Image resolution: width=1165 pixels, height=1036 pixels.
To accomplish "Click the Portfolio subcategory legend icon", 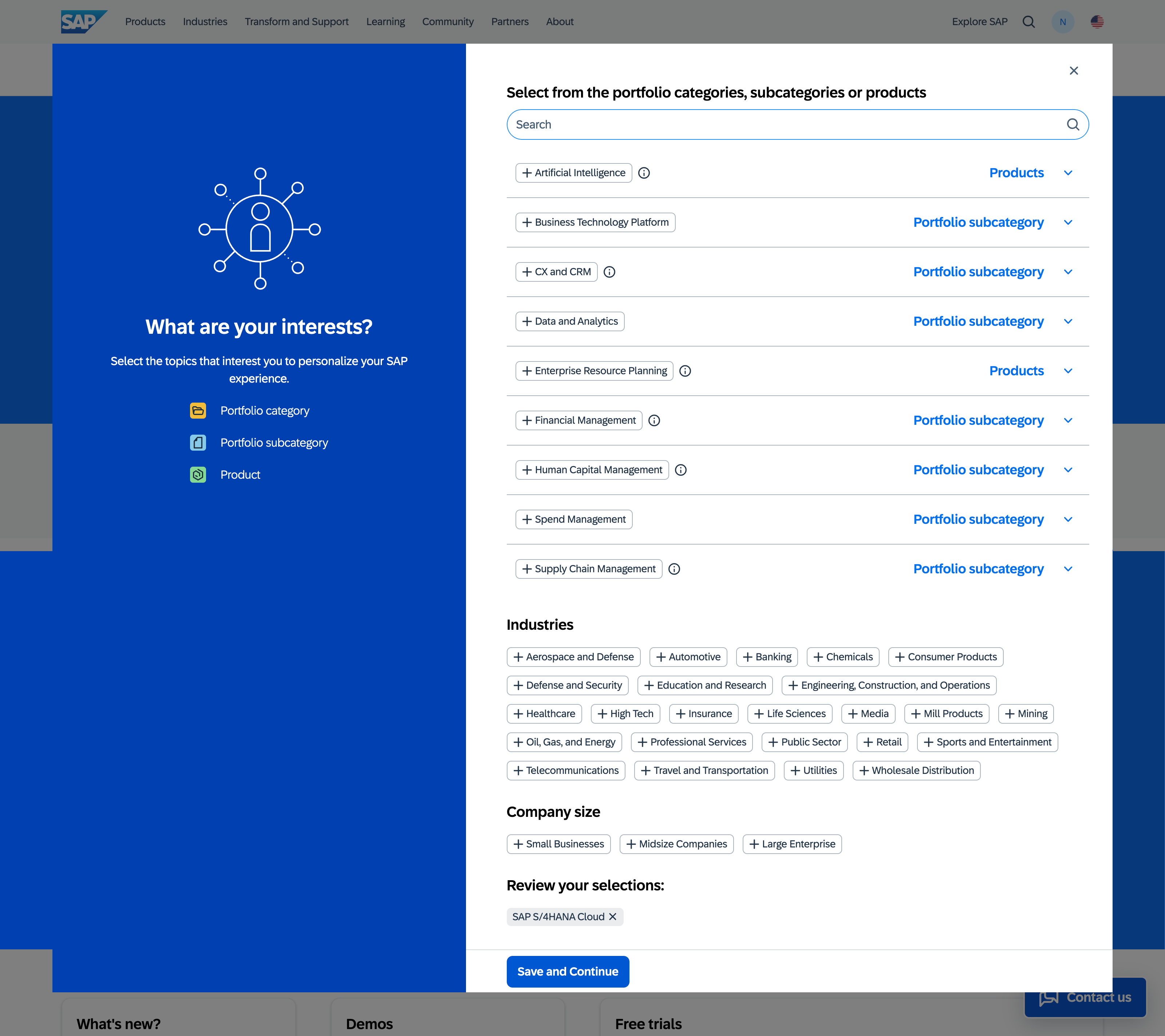I will (198, 443).
